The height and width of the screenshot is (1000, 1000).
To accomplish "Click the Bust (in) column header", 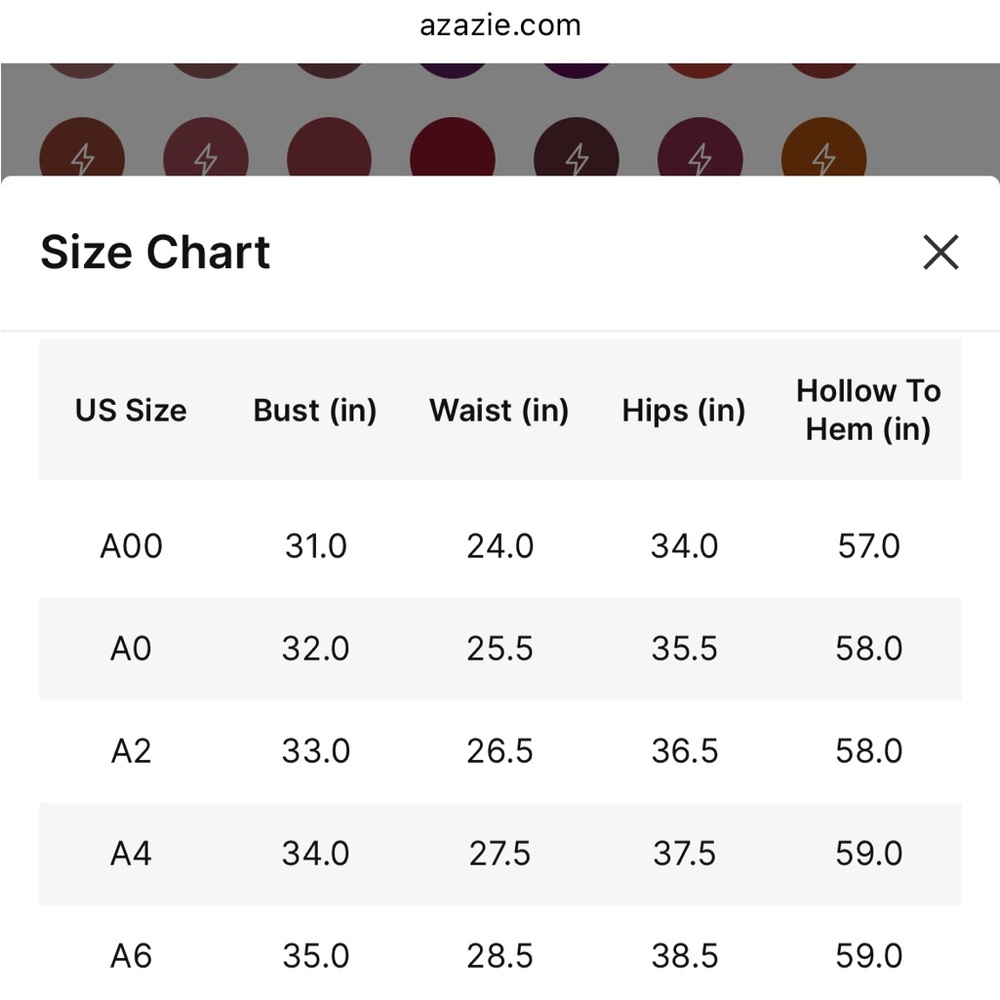I will (315, 410).
